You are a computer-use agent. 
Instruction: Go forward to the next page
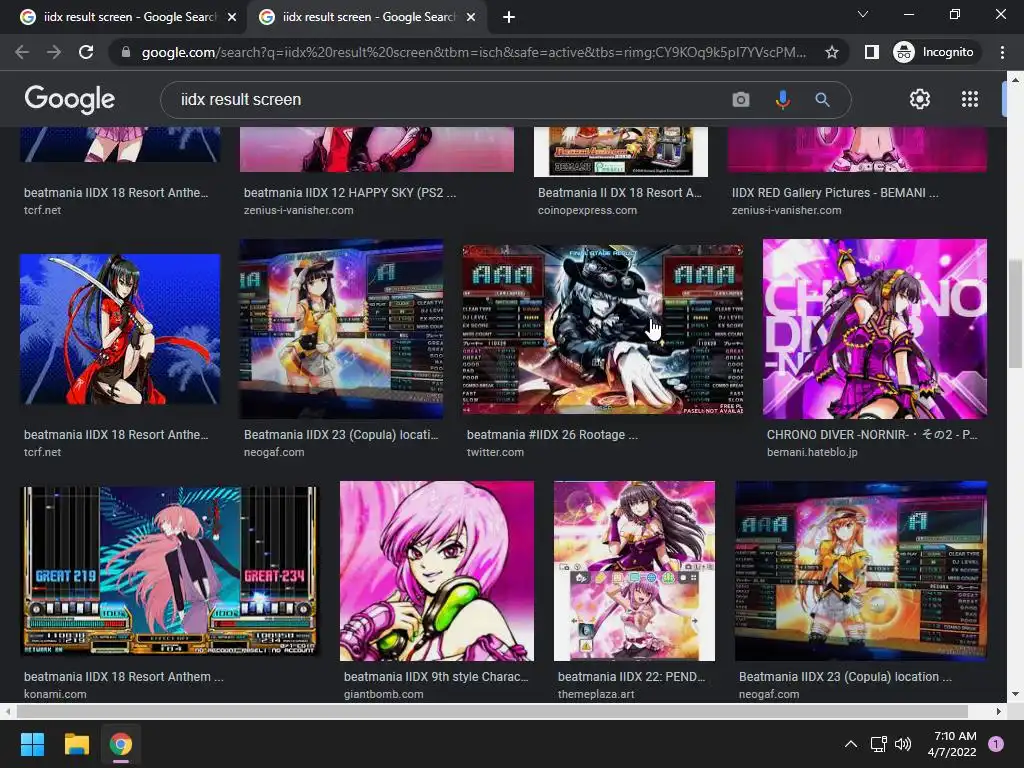(54, 52)
